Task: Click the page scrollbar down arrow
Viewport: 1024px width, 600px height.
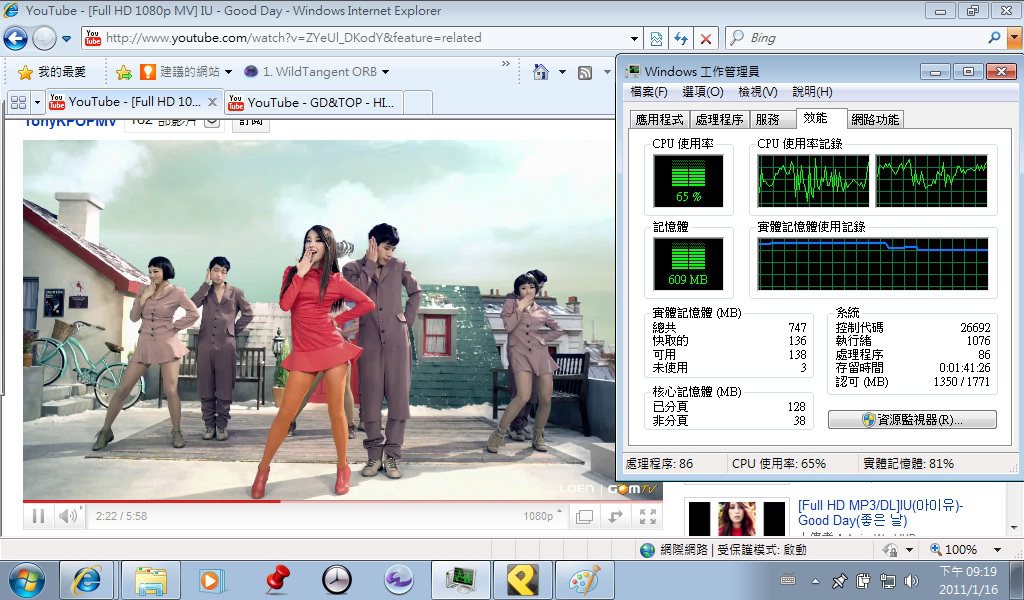Action: [x=1015, y=527]
